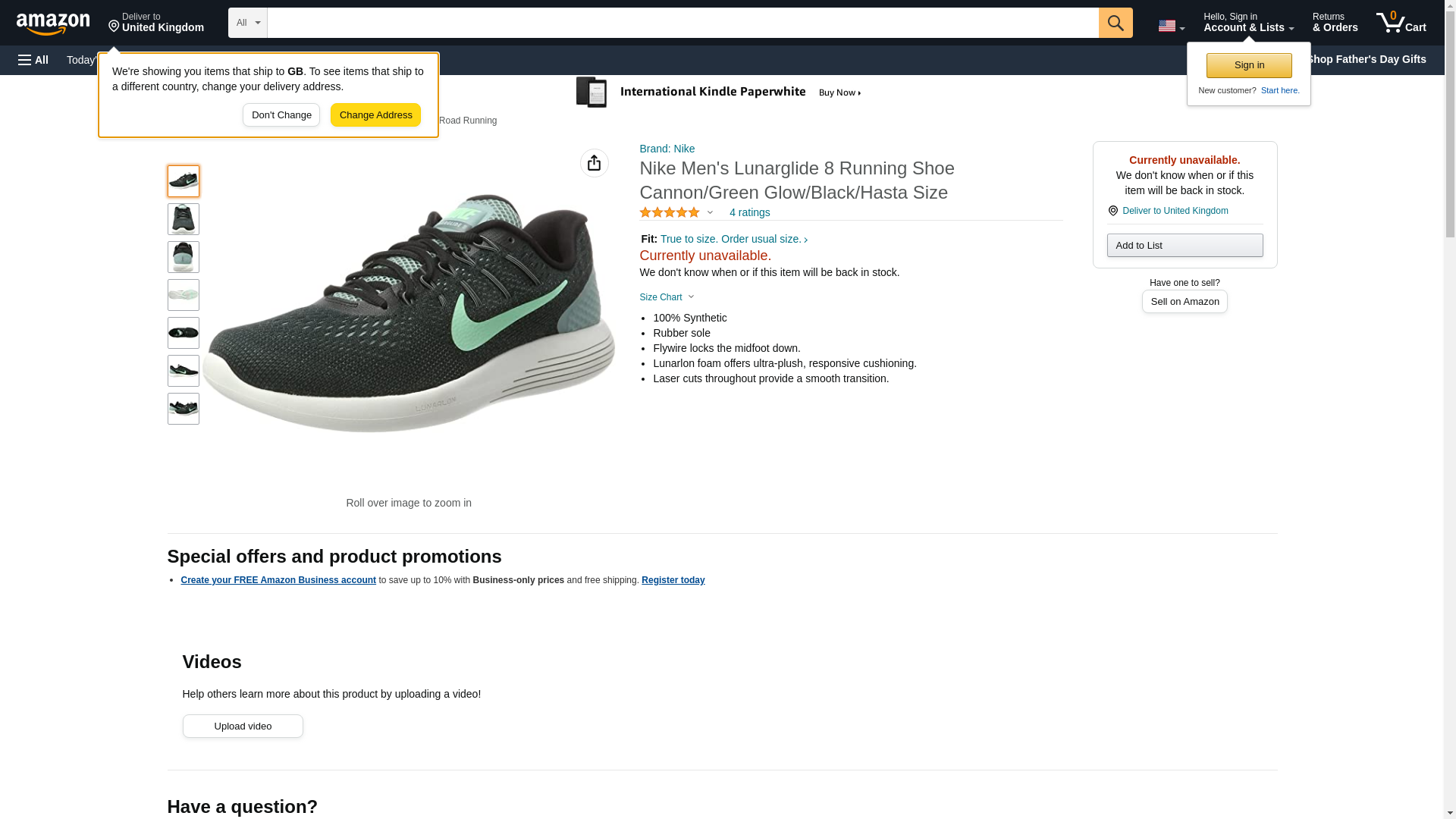Viewport: 1456px width, 819px height.
Task: Open Returns & Orders
Action: (x=1335, y=23)
